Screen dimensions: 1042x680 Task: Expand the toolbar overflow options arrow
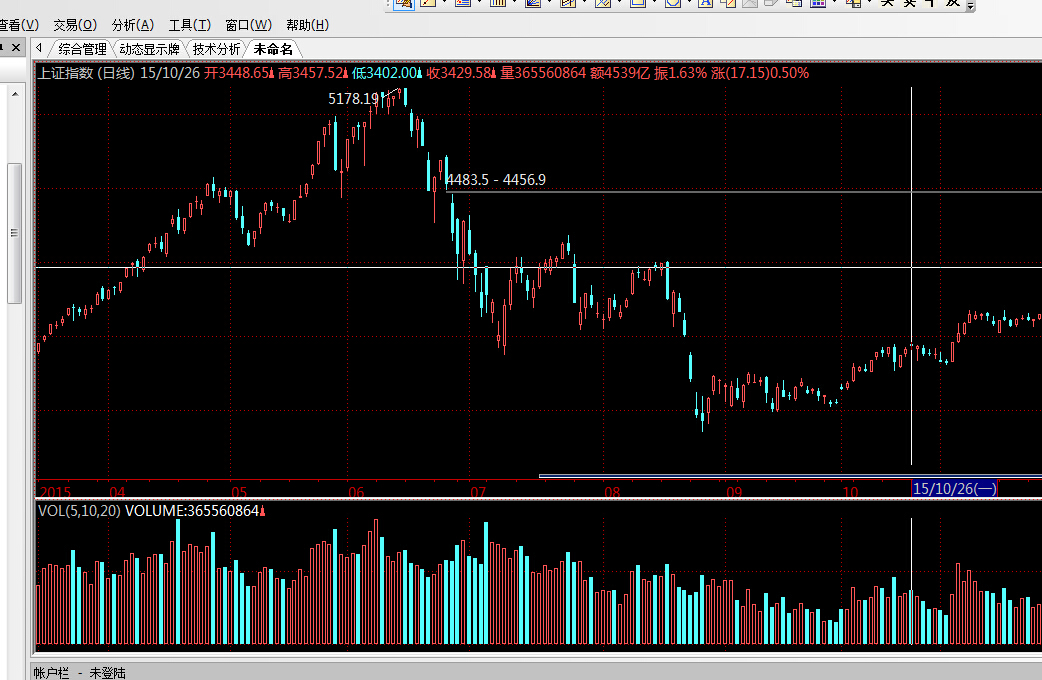point(971,6)
